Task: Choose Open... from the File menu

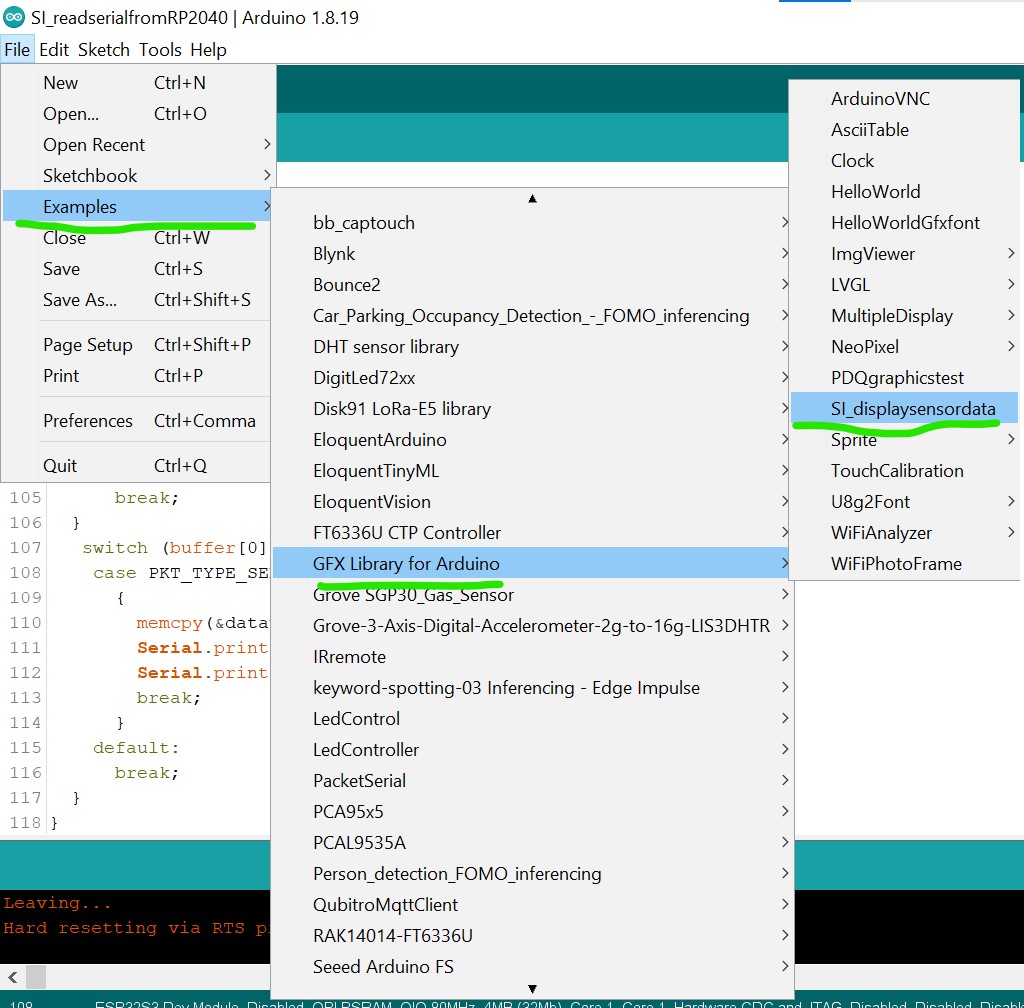Action: click(136, 114)
